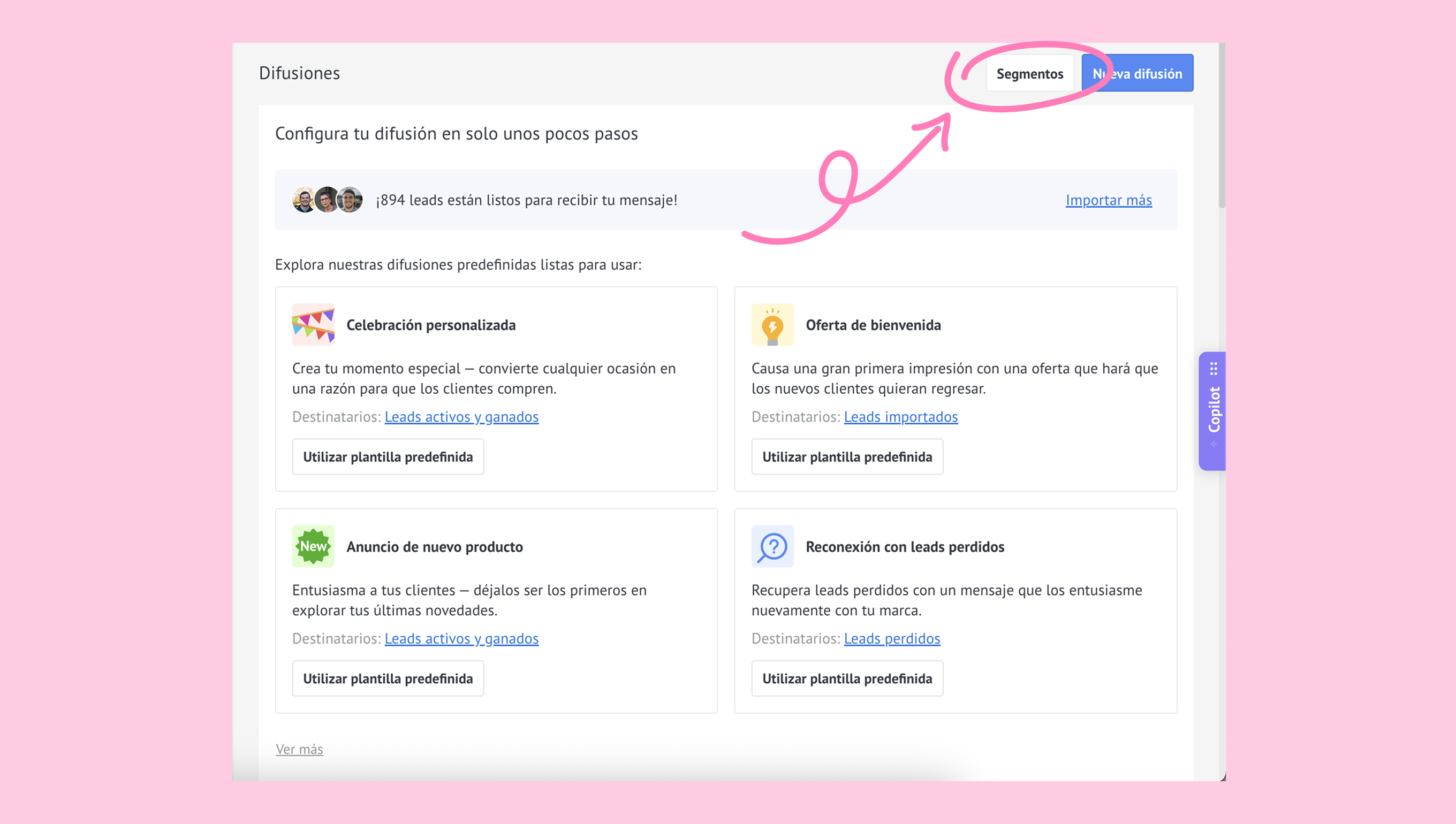Click the vertical scrollbar on right edge

click(1222, 125)
